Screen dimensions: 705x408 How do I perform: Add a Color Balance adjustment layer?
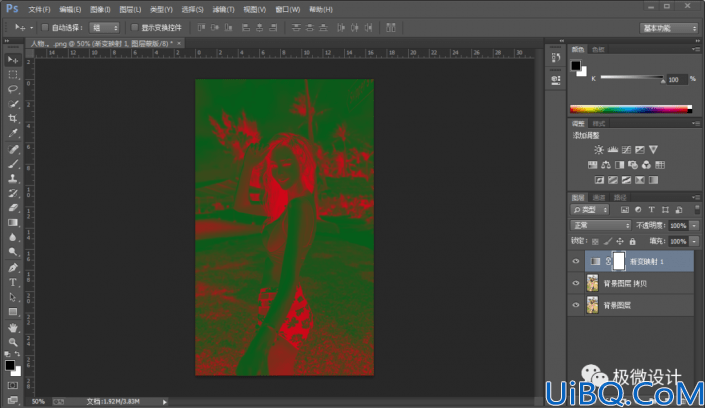tap(606, 165)
